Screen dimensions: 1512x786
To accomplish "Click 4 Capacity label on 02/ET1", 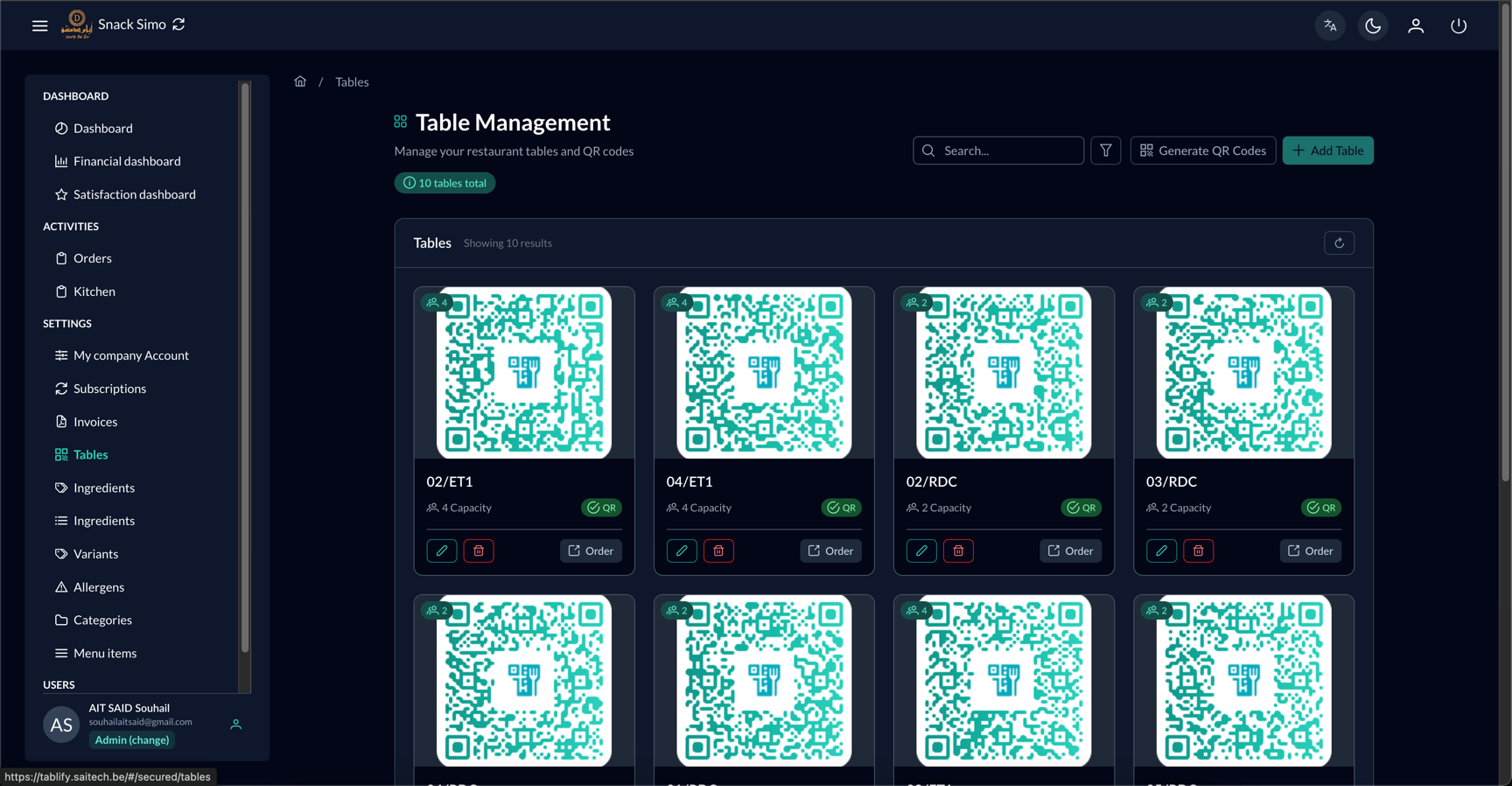I will 459,508.
